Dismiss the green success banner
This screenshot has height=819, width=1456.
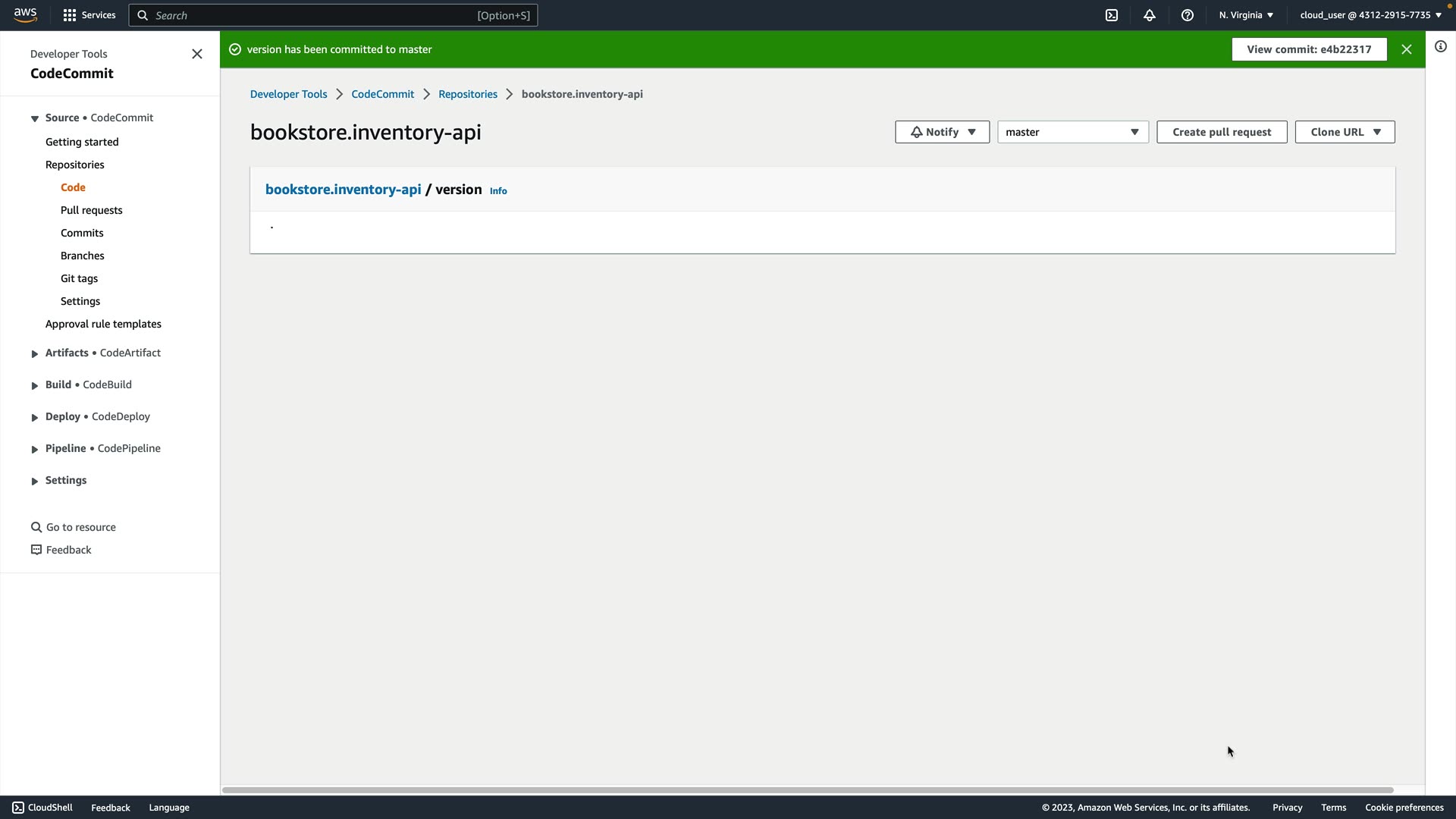pyautogui.click(x=1407, y=49)
